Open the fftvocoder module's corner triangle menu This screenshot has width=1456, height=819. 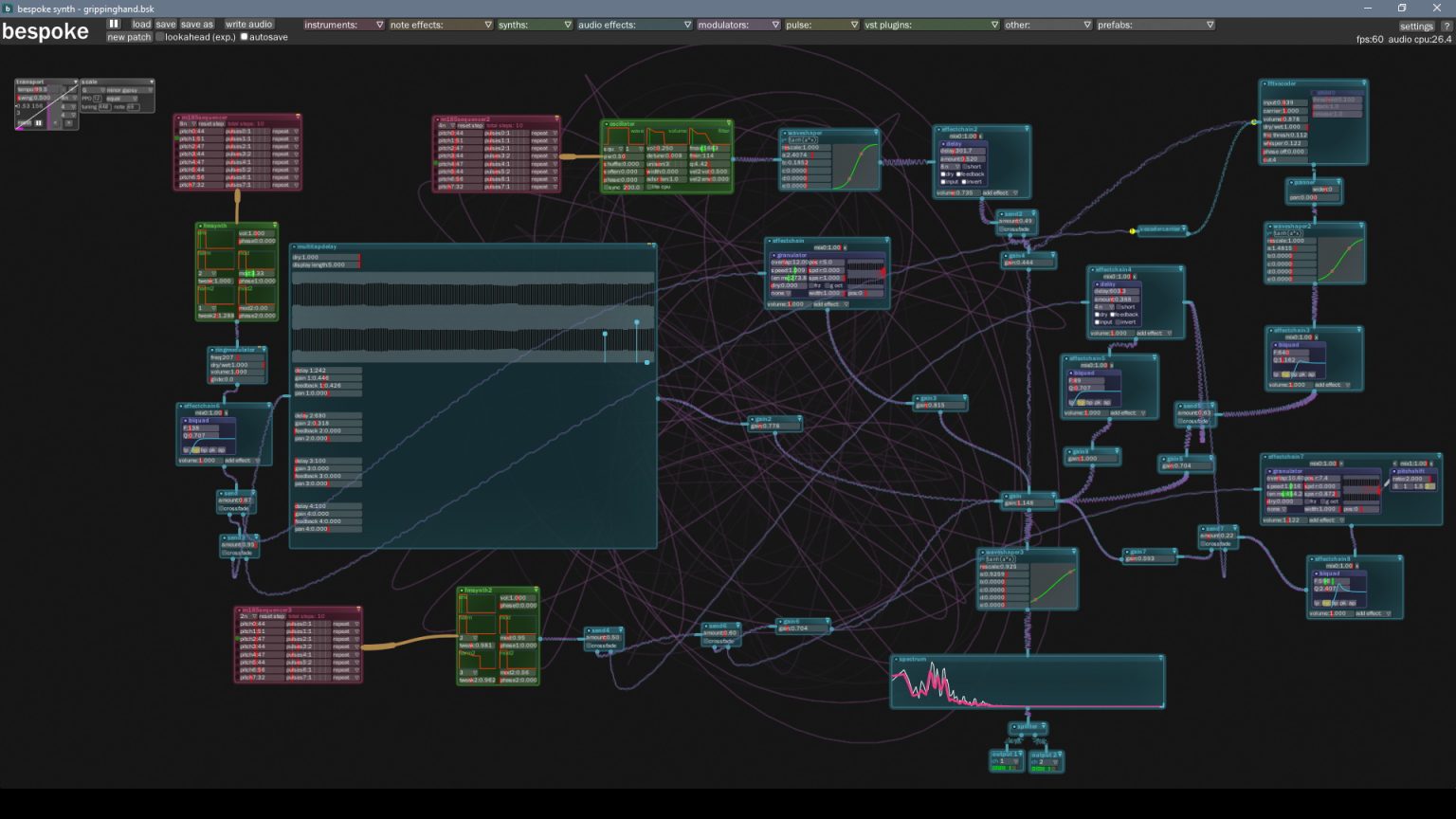1363,83
